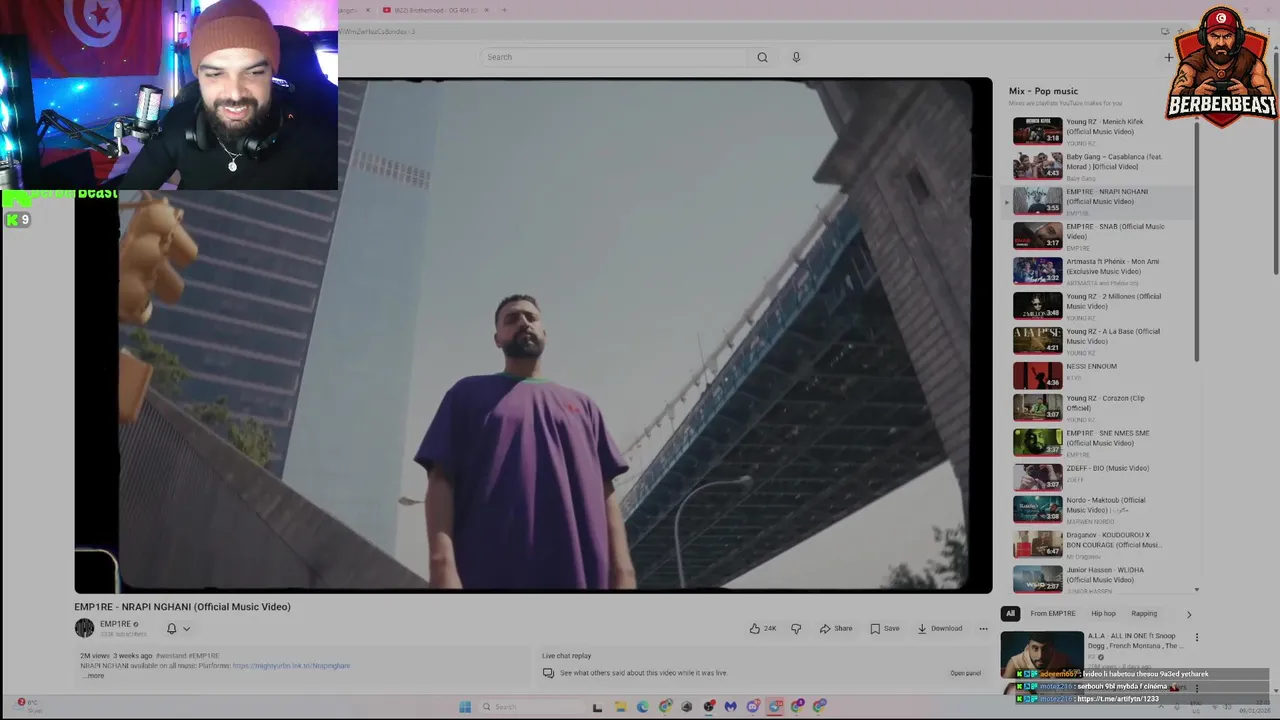Click the Open panel button for chat replay
The width and height of the screenshot is (1280, 720).
(x=965, y=673)
